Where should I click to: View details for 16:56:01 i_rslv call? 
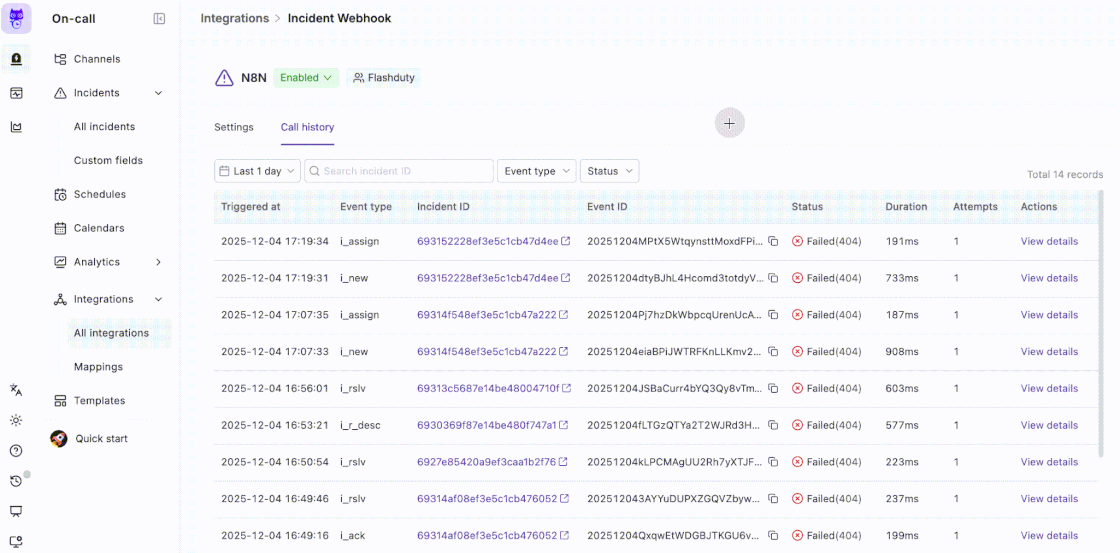click(x=1049, y=389)
